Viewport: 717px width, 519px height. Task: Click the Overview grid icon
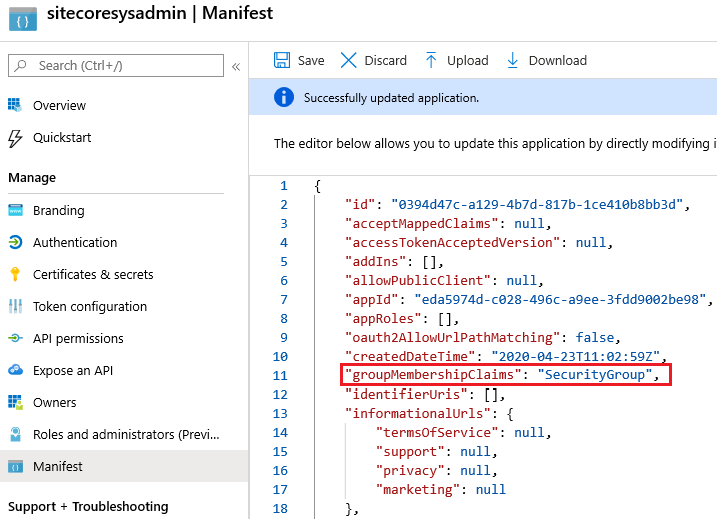[x=15, y=105]
